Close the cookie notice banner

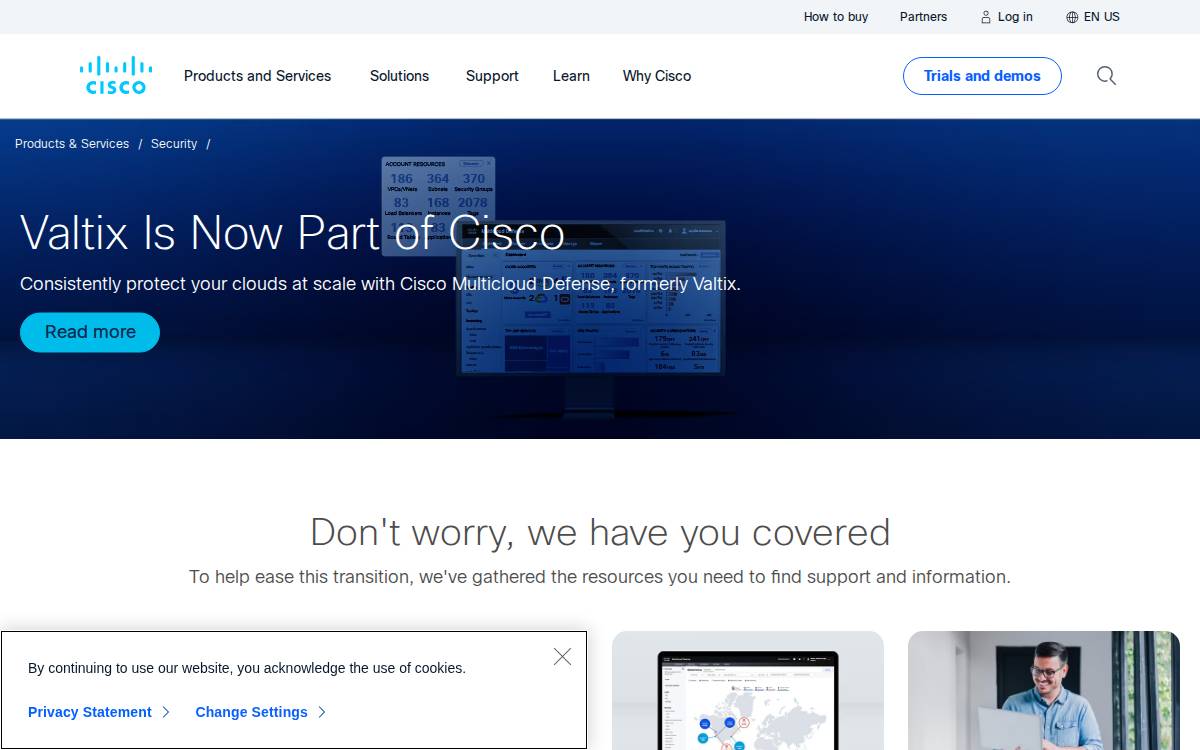click(x=562, y=656)
